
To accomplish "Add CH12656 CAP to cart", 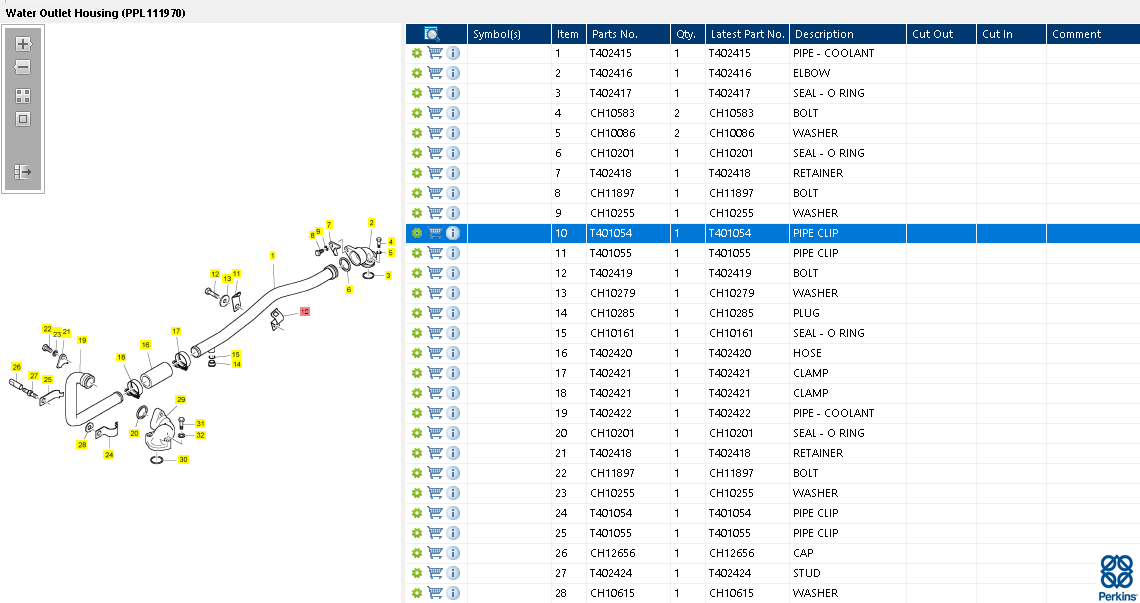I will tap(435, 553).
